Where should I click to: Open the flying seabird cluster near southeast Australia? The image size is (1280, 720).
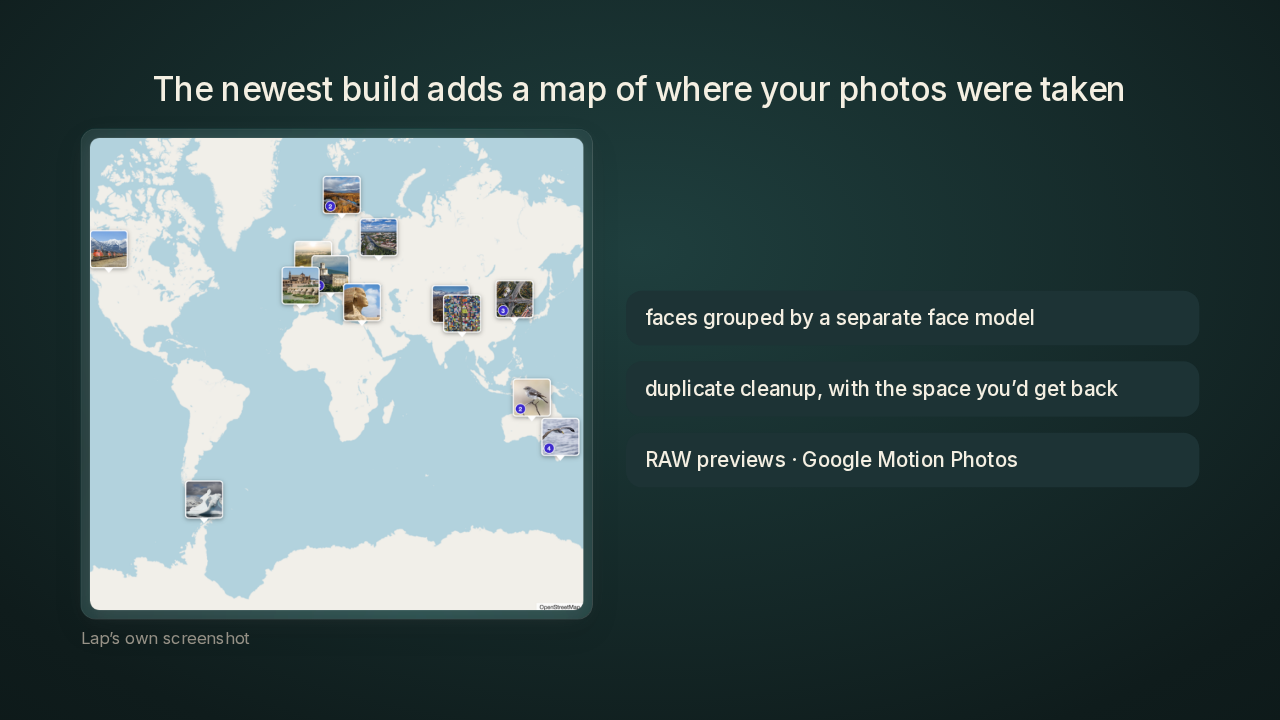[560, 437]
